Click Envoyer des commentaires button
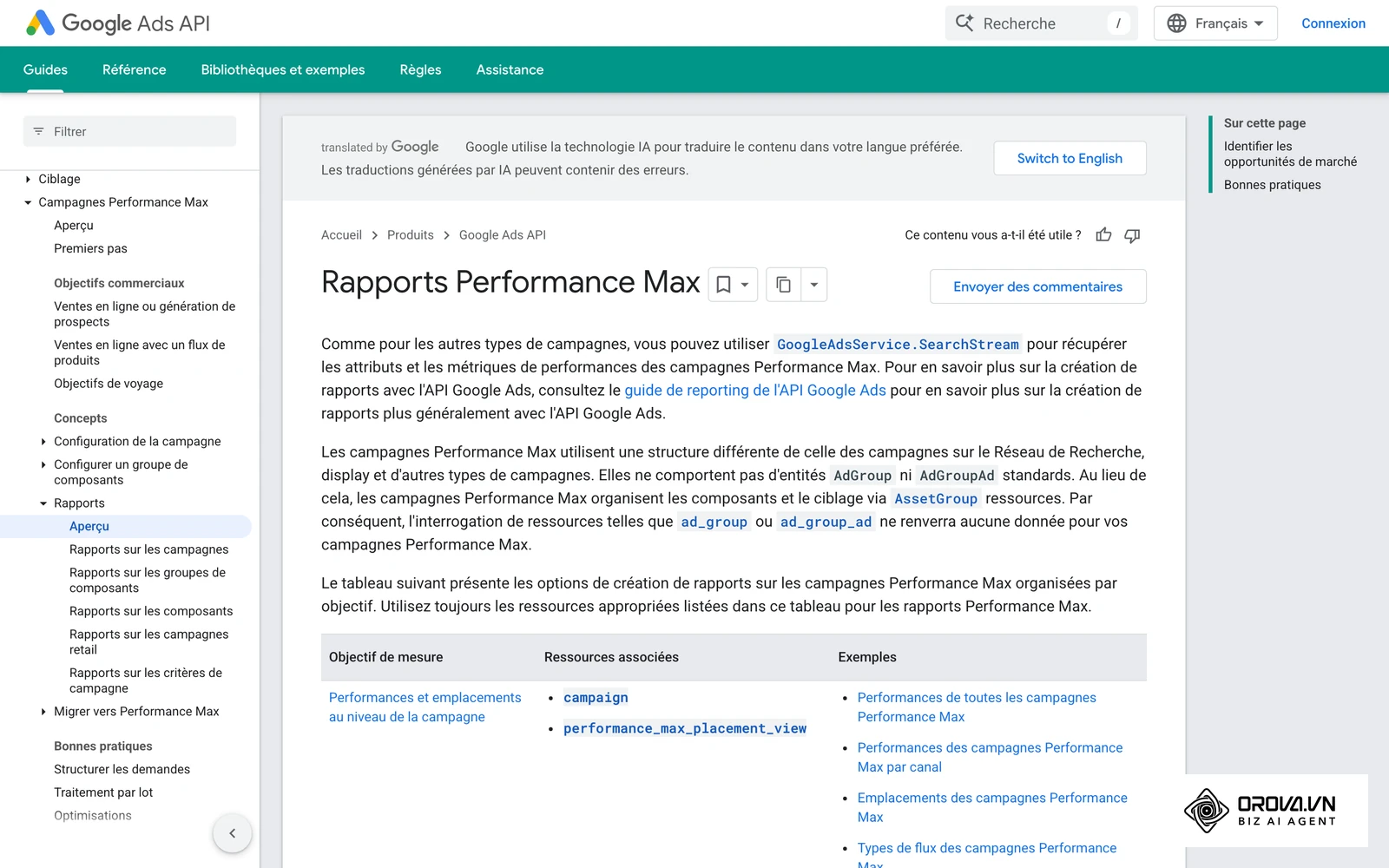The height and width of the screenshot is (868, 1389). pos(1037,286)
